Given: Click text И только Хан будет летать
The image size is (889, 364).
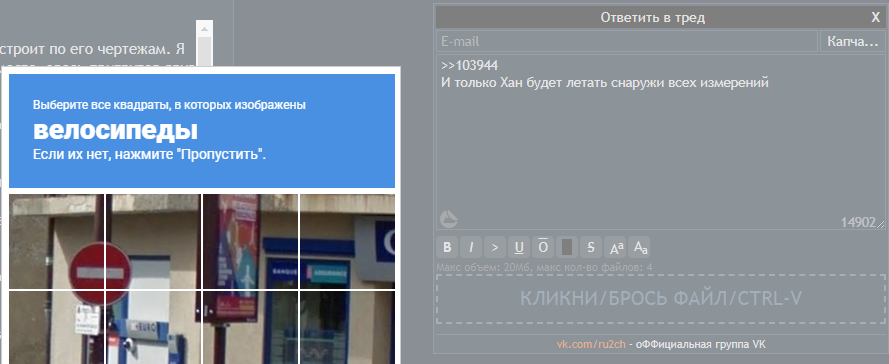Looking at the screenshot, I should [x=524, y=83].
